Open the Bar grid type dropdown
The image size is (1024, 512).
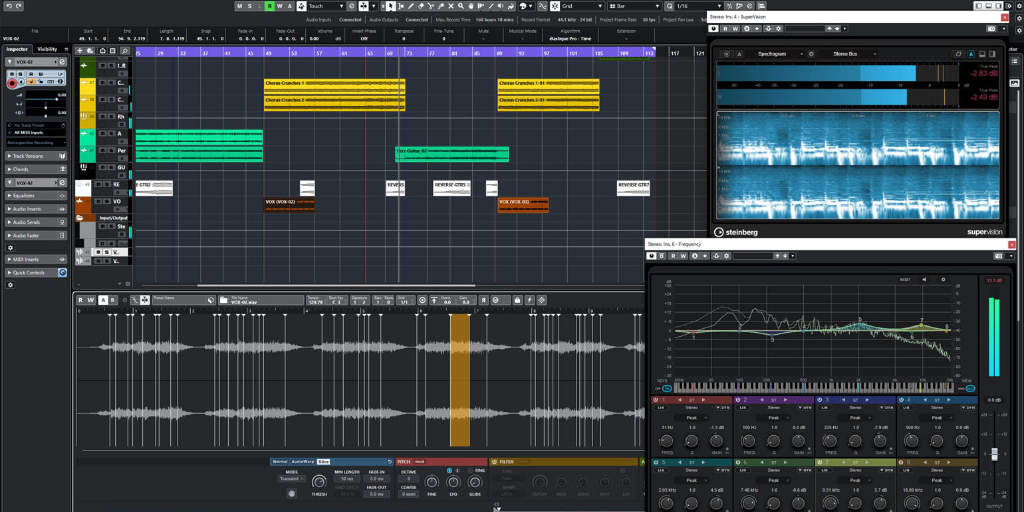click(x=634, y=6)
